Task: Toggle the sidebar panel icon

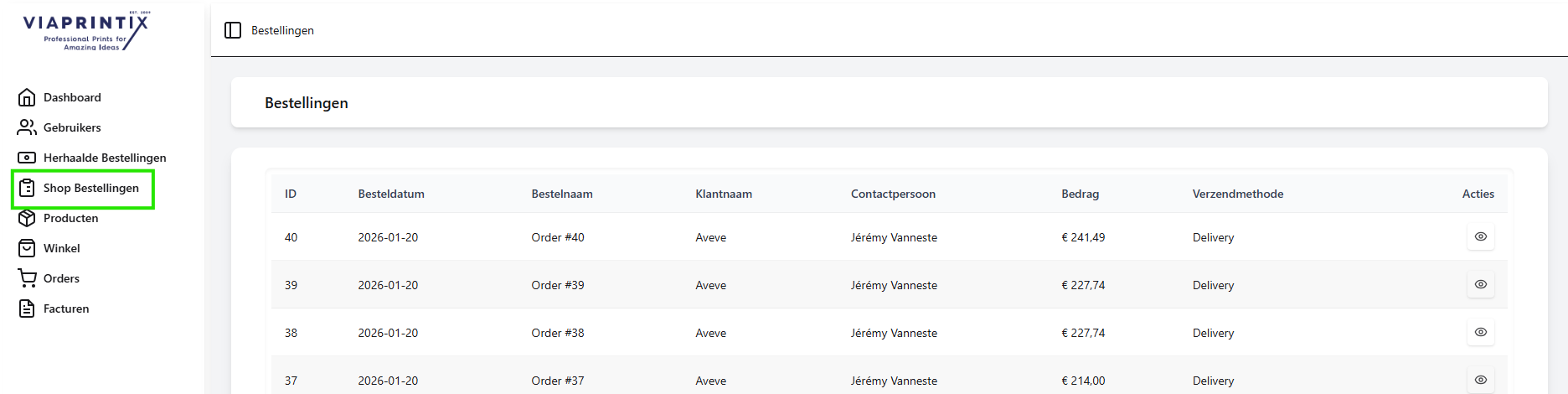Action: coord(233,30)
